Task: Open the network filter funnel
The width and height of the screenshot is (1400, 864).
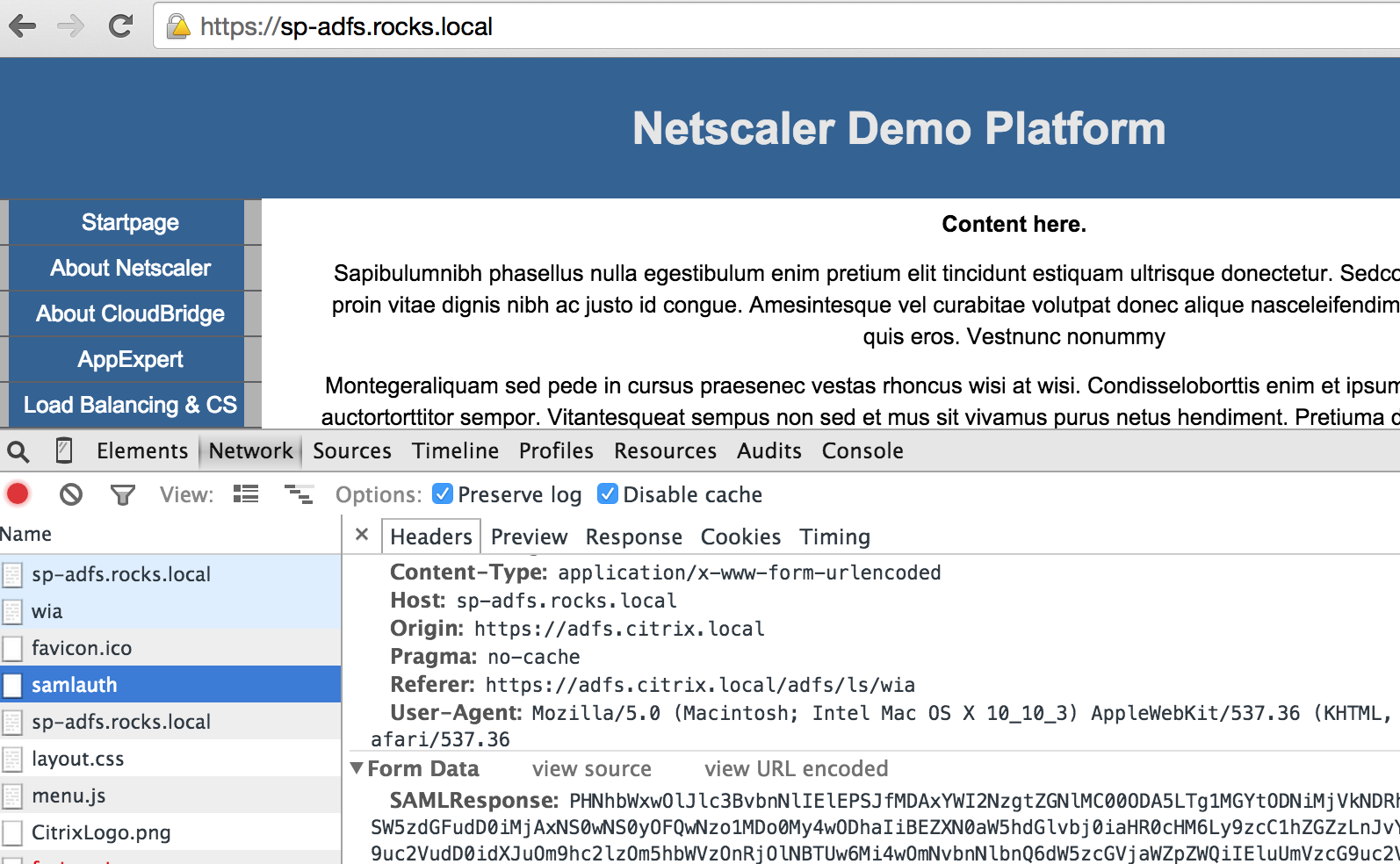Action: [123, 495]
